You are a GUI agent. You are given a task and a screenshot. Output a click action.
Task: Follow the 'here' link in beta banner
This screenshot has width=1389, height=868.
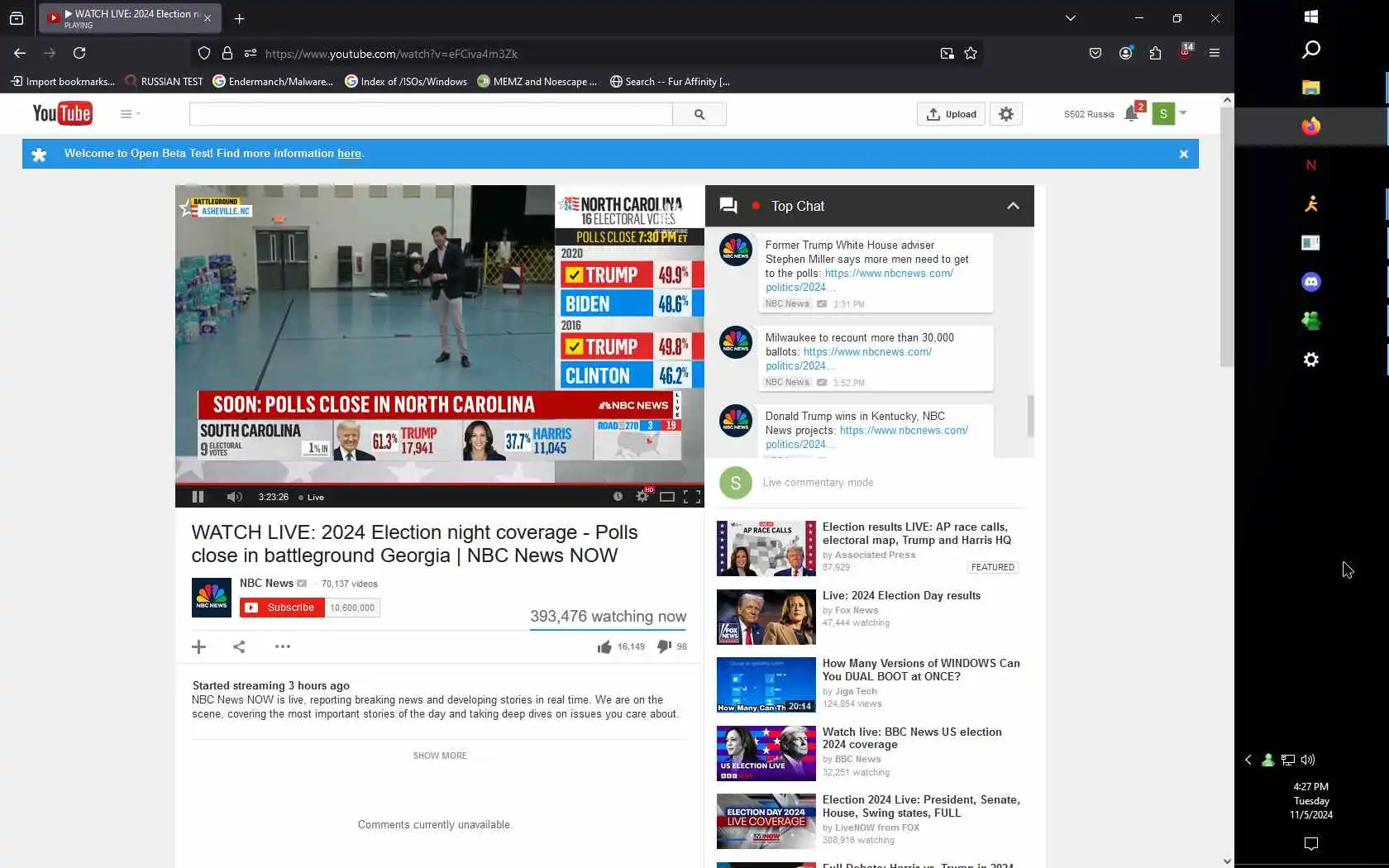click(x=349, y=154)
